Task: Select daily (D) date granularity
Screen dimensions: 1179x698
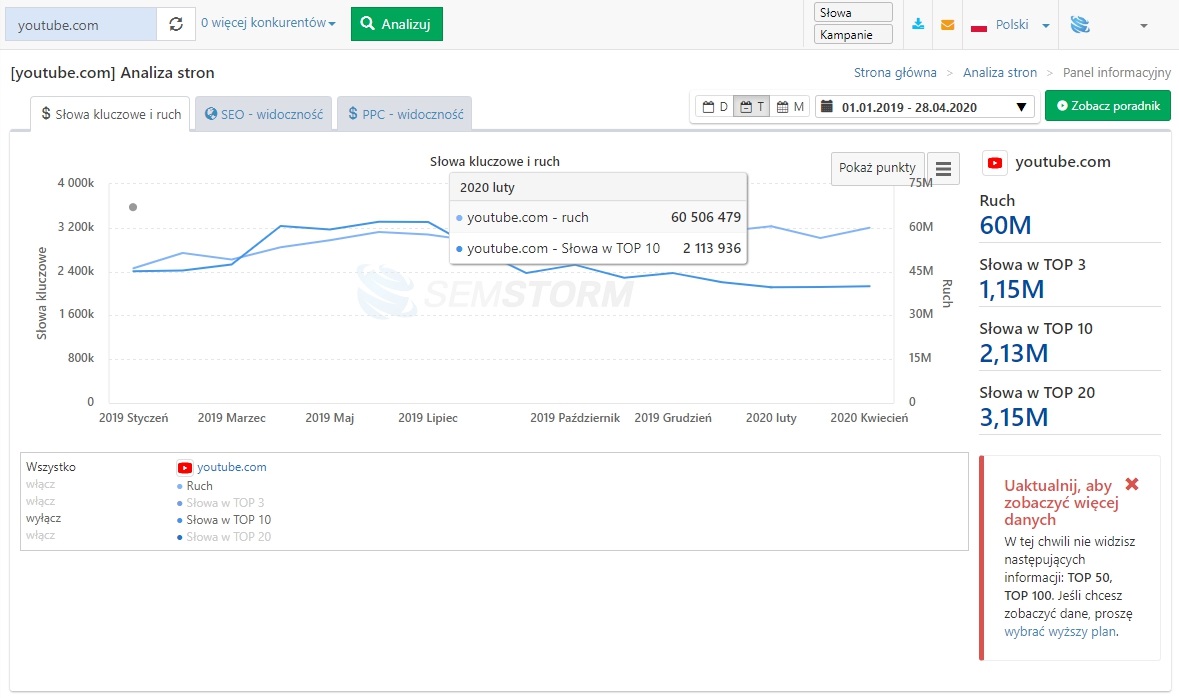Action: [x=715, y=107]
